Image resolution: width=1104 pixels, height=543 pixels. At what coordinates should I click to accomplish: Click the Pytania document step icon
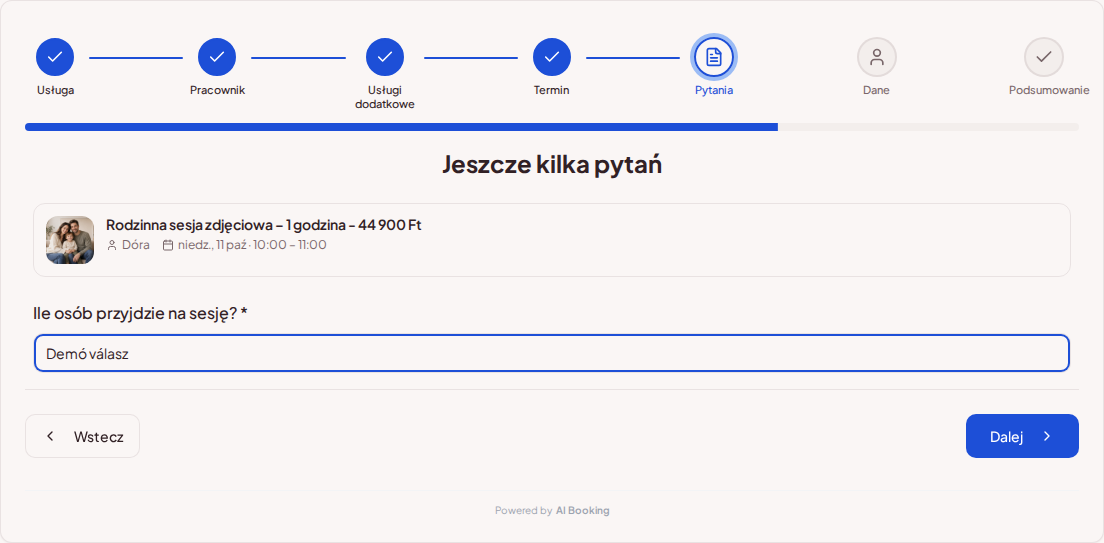coord(714,57)
